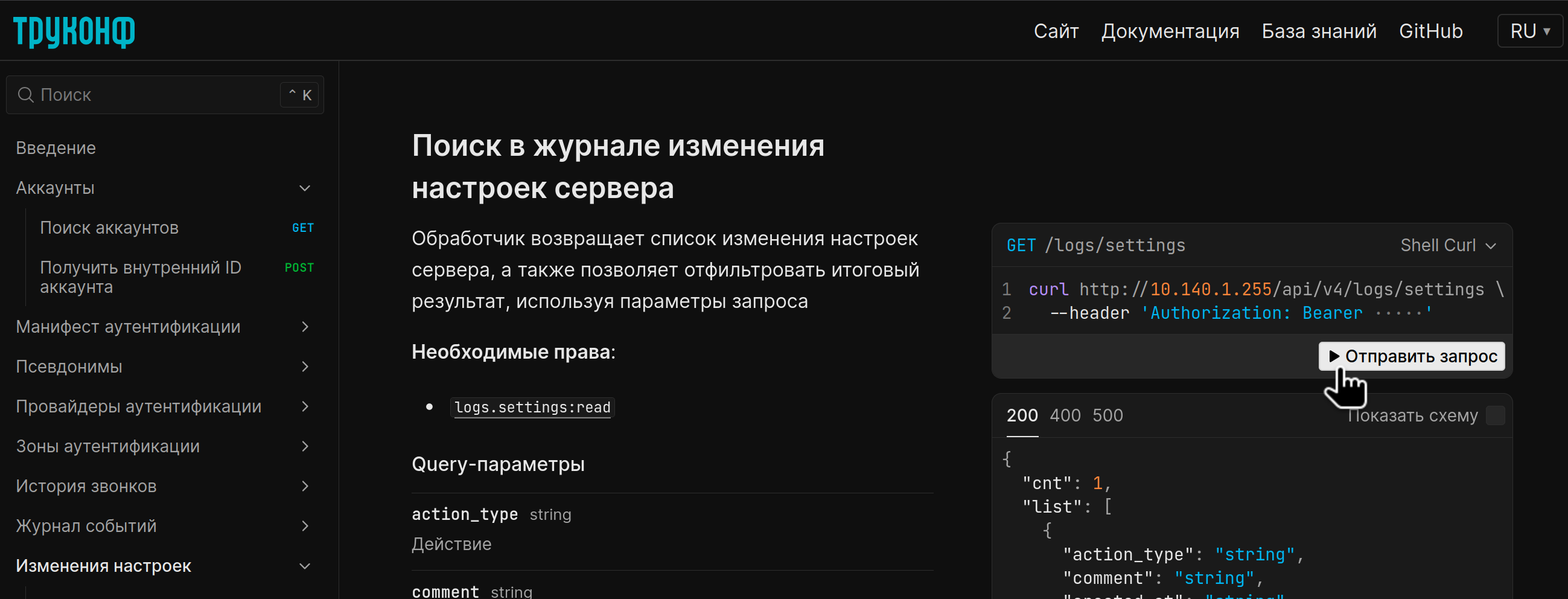
Task: Click the logs.settings:read permission tag
Action: 532,407
